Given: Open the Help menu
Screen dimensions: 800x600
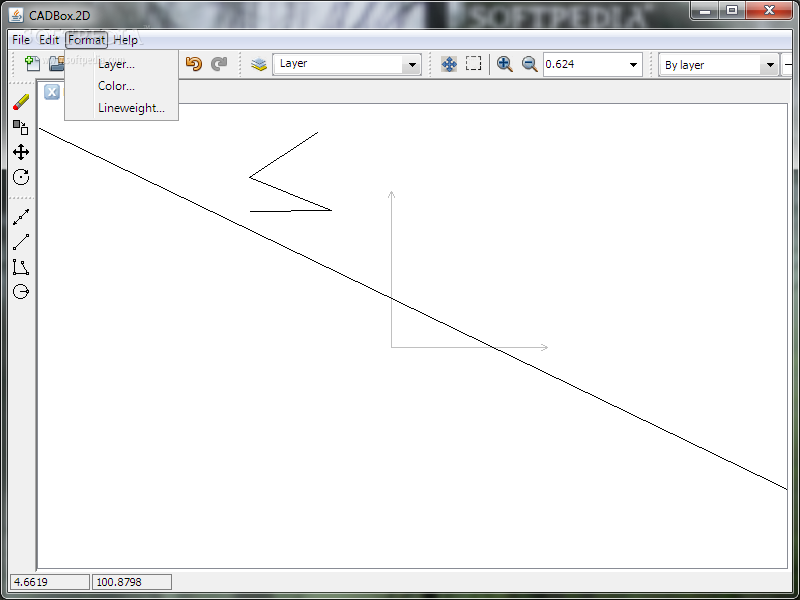Looking at the screenshot, I should pos(126,40).
